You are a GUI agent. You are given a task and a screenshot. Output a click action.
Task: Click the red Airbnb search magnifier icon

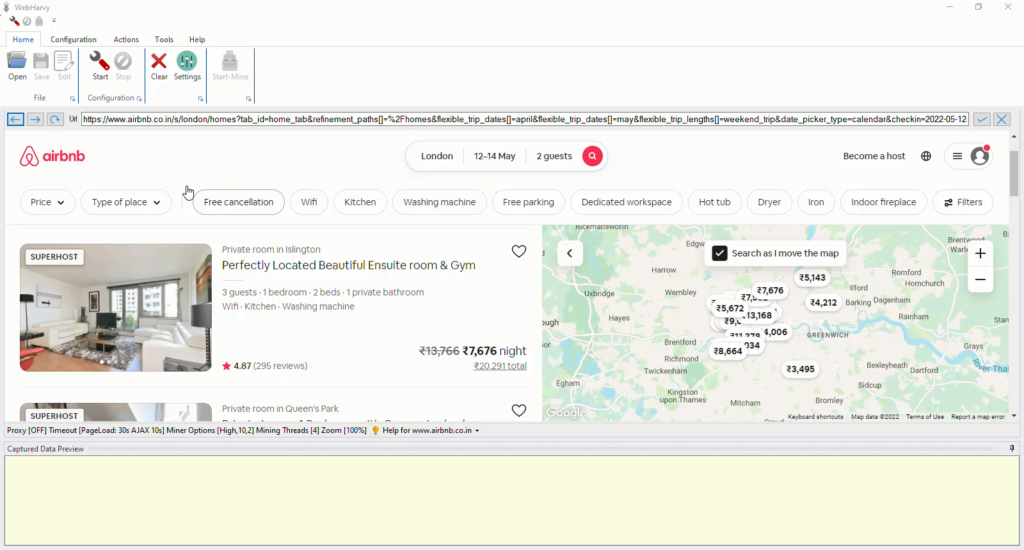click(x=593, y=156)
